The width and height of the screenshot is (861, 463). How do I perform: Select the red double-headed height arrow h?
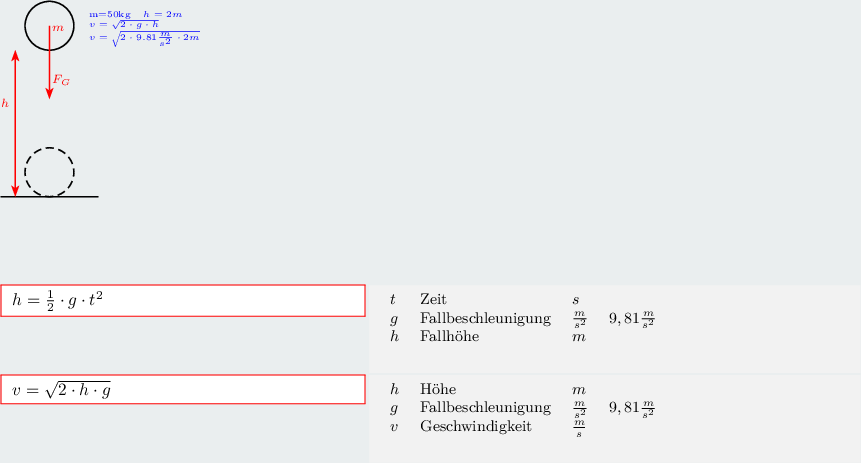15,123
